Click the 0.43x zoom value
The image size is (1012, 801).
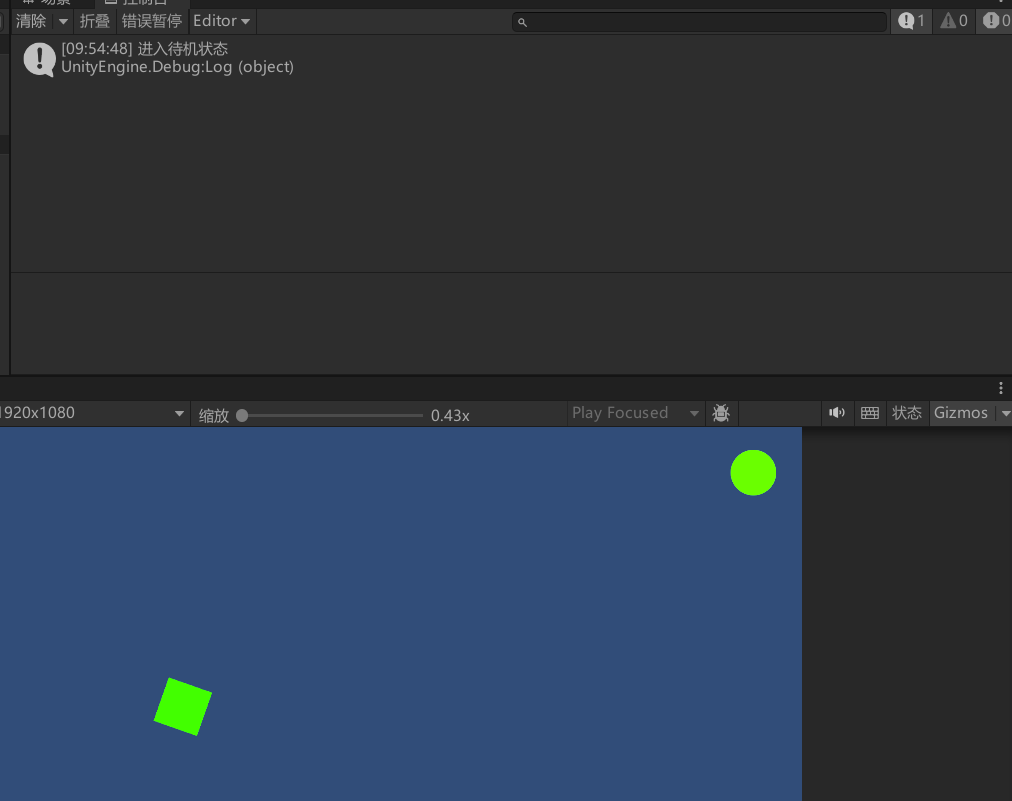(x=450, y=416)
